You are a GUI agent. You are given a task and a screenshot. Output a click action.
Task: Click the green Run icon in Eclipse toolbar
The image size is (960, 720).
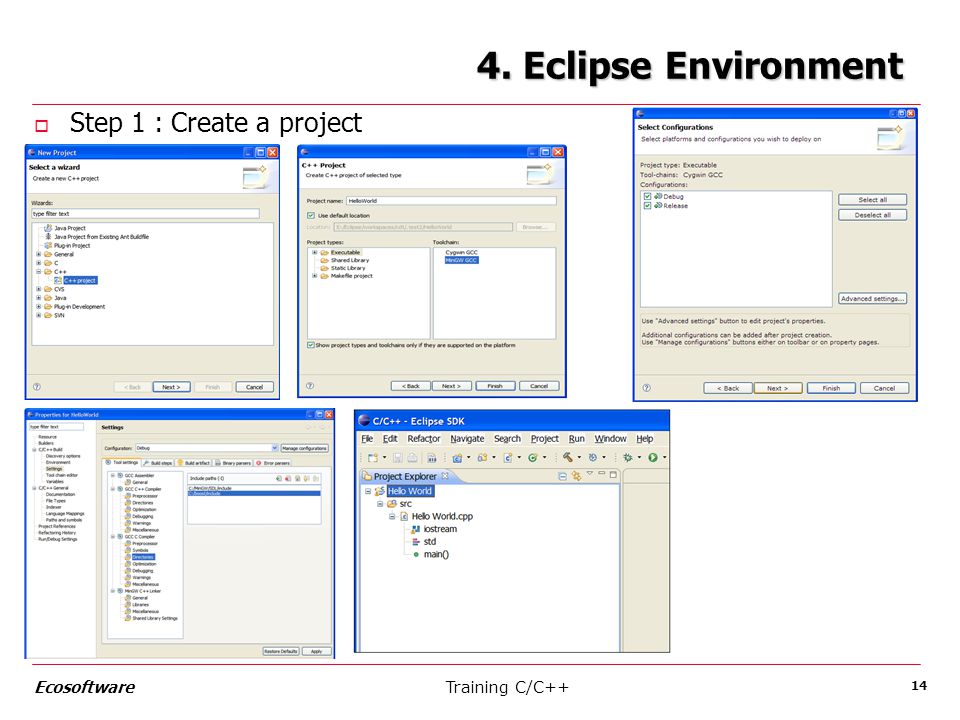tap(653, 457)
